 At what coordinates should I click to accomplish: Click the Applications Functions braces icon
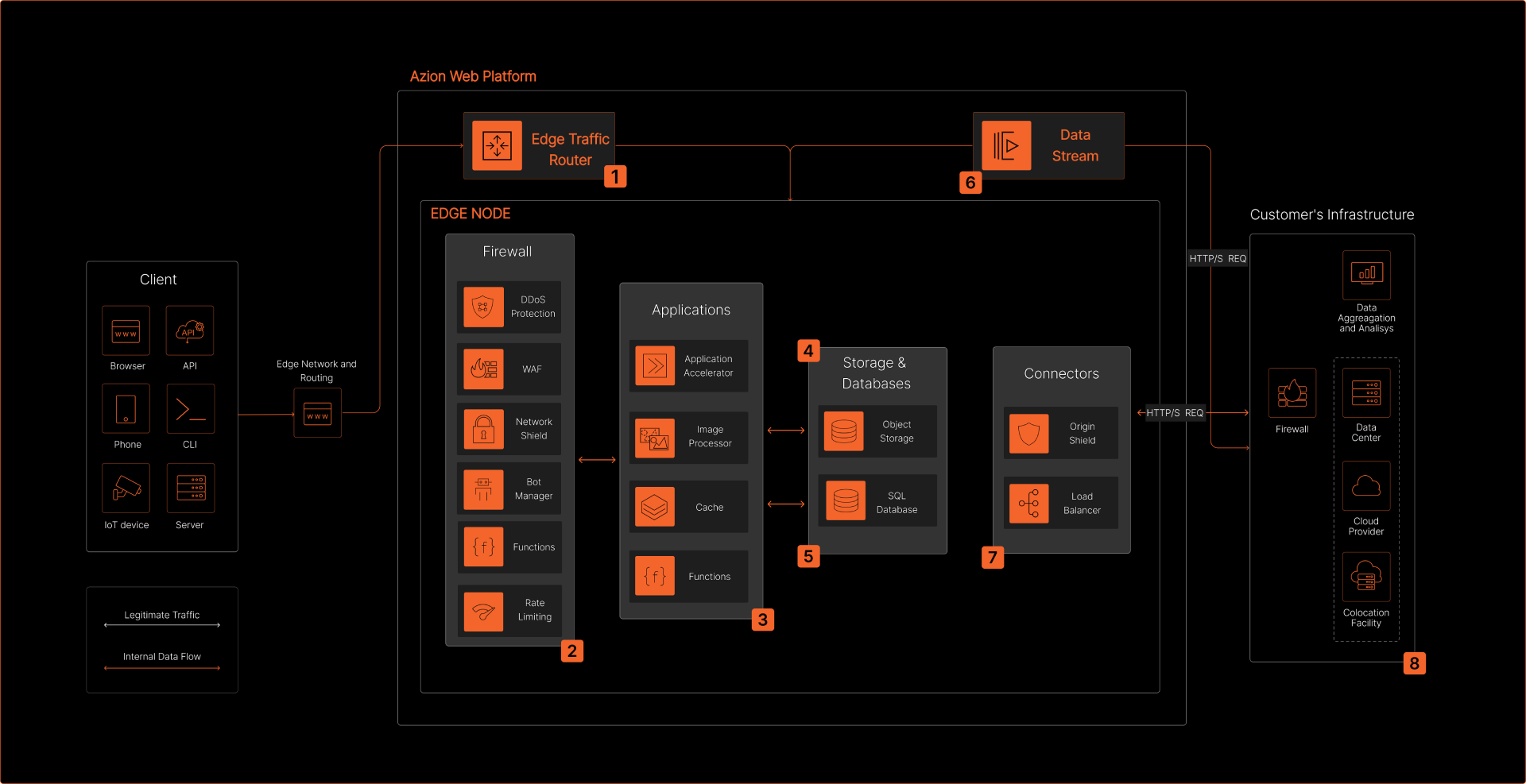pyautogui.click(x=655, y=576)
